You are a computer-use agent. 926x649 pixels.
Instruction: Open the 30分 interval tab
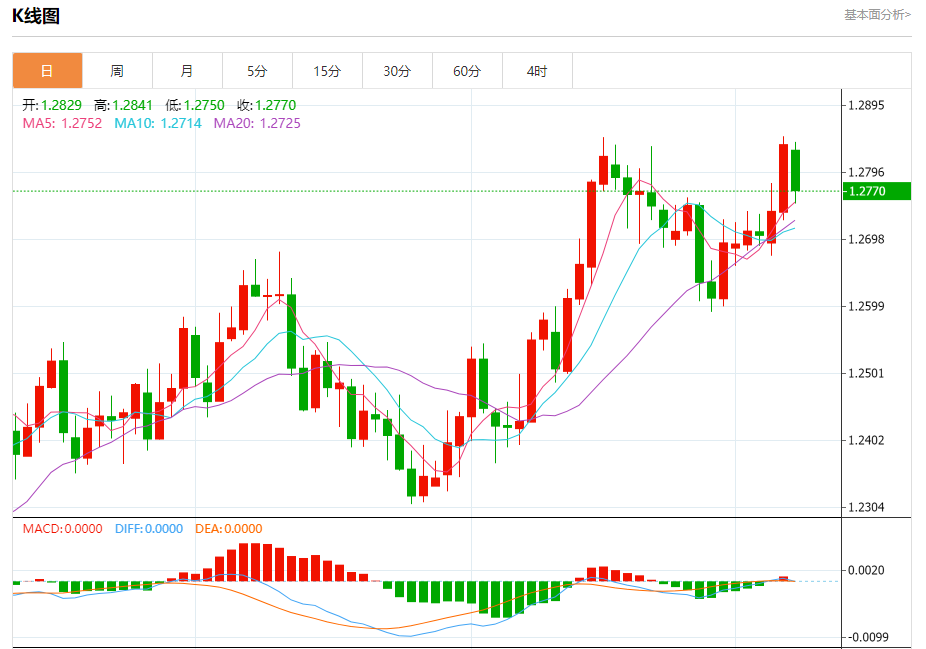[397, 71]
